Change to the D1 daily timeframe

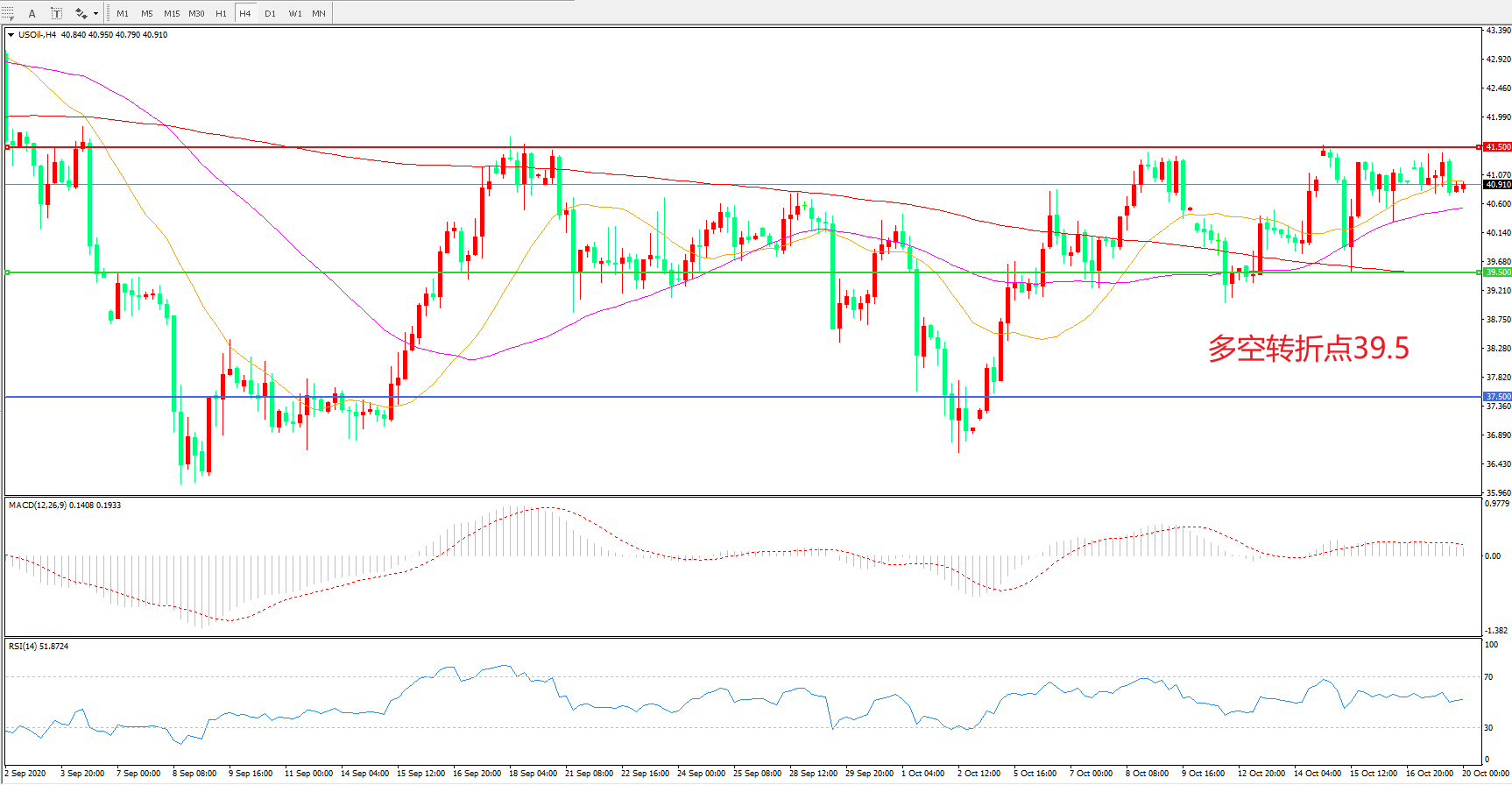pos(270,13)
